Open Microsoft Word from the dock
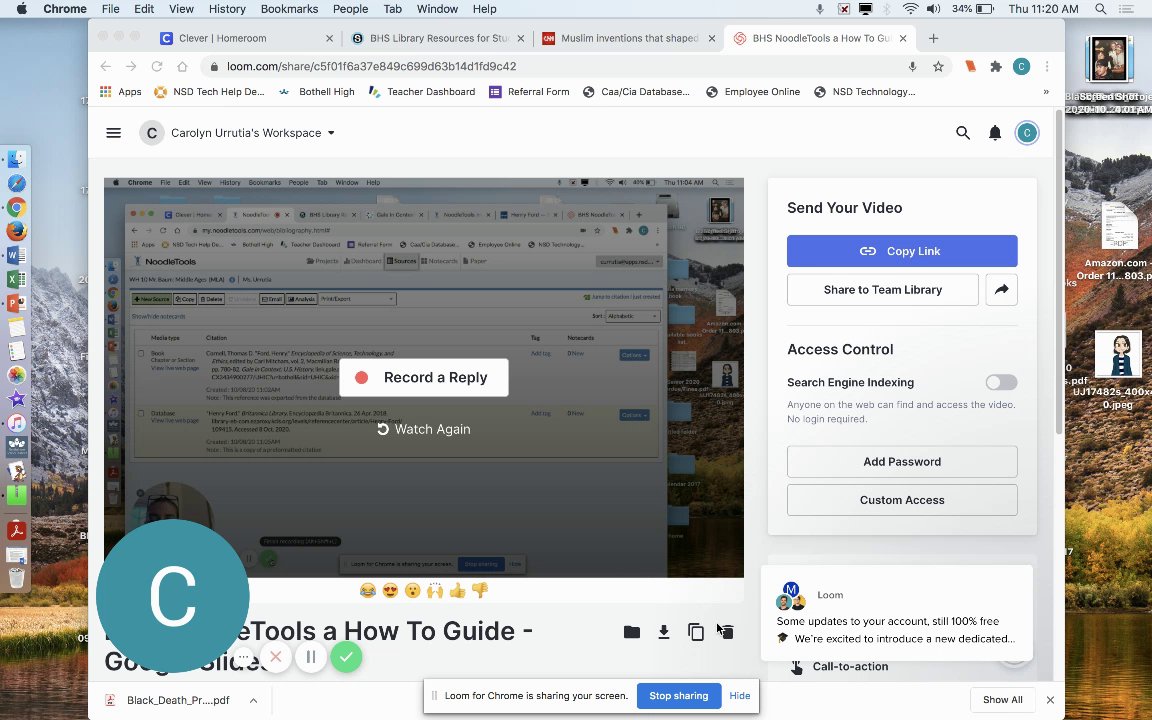 coord(16,255)
